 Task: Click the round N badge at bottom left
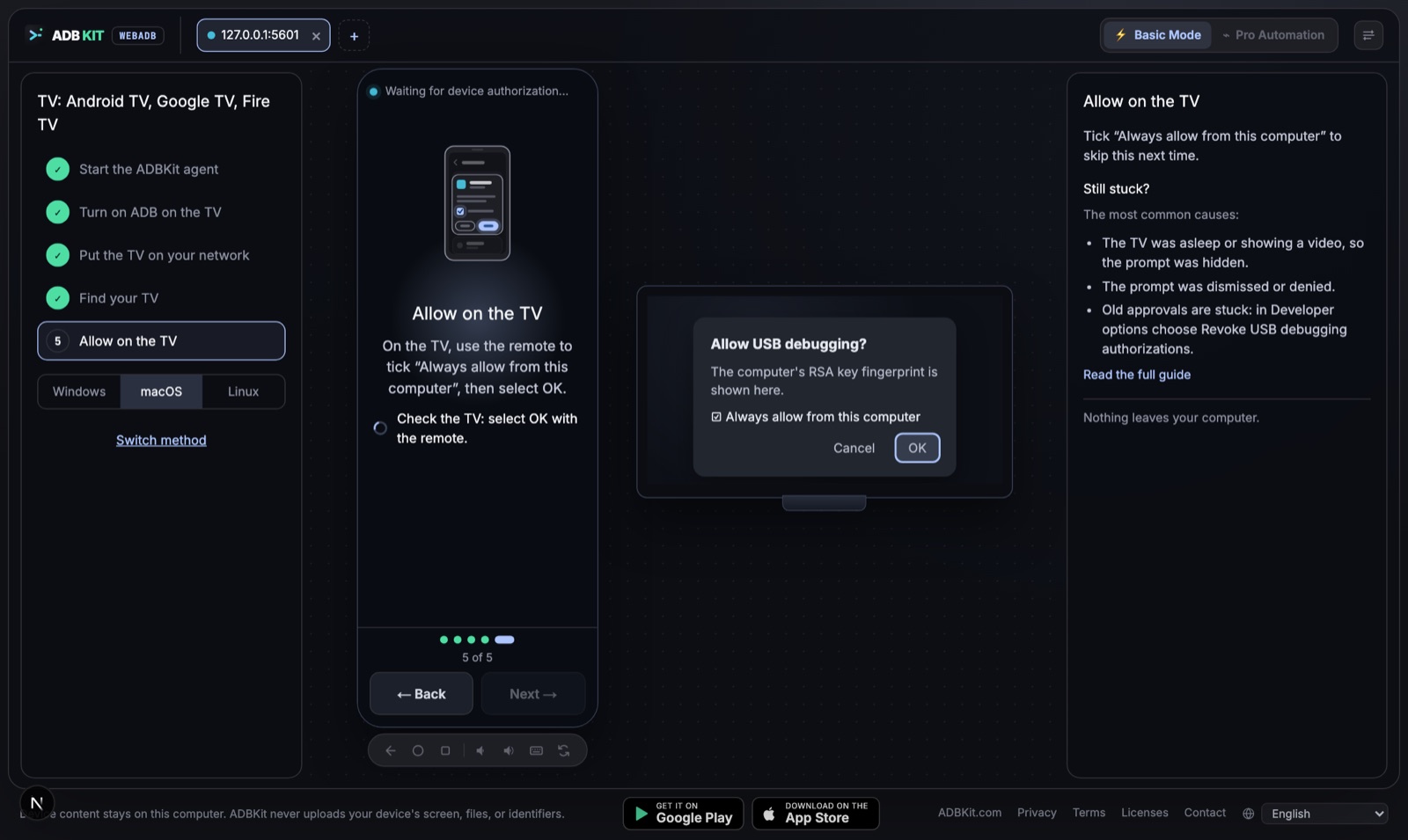click(x=37, y=802)
